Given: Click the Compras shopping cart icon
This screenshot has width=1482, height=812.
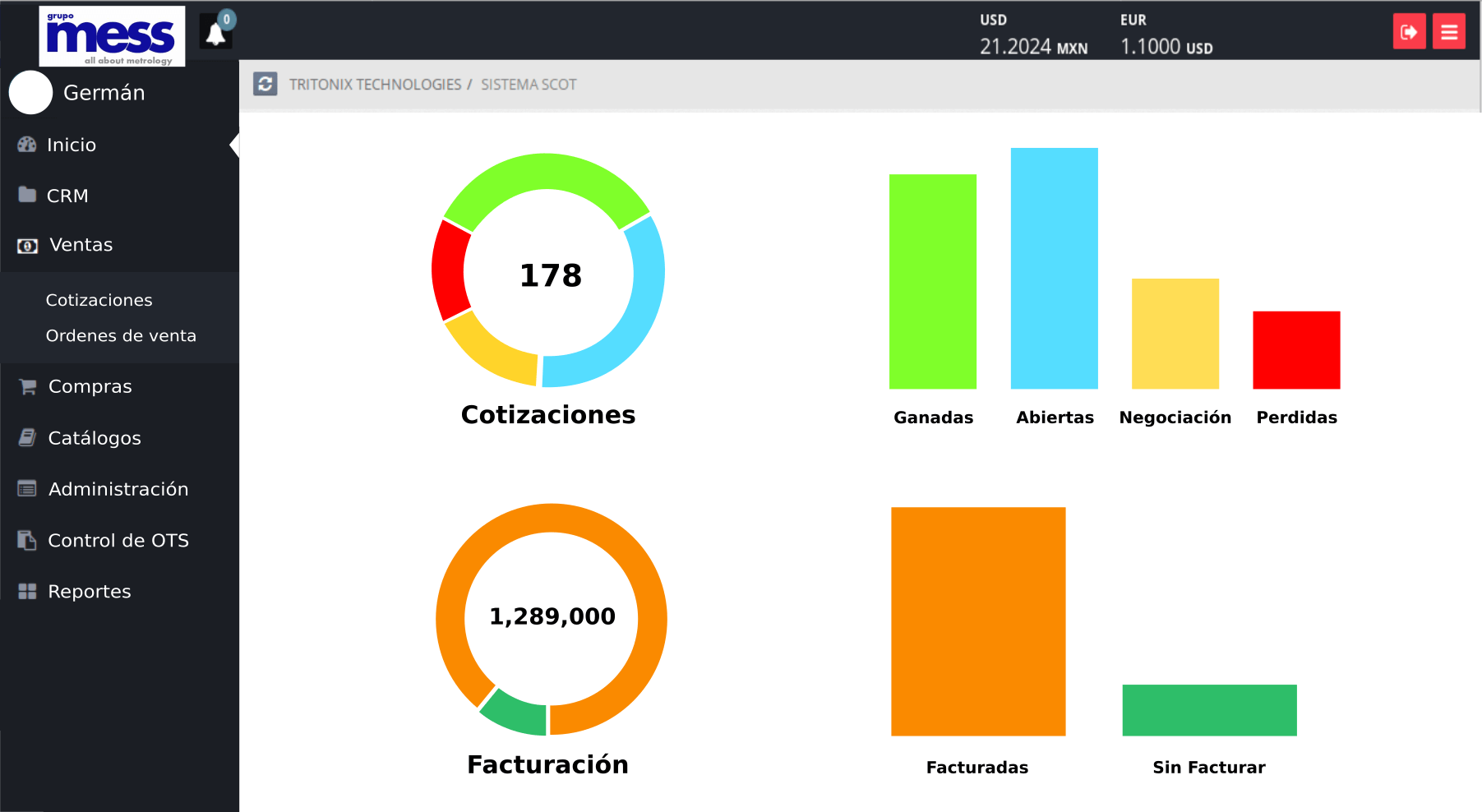Looking at the screenshot, I should point(27,386).
